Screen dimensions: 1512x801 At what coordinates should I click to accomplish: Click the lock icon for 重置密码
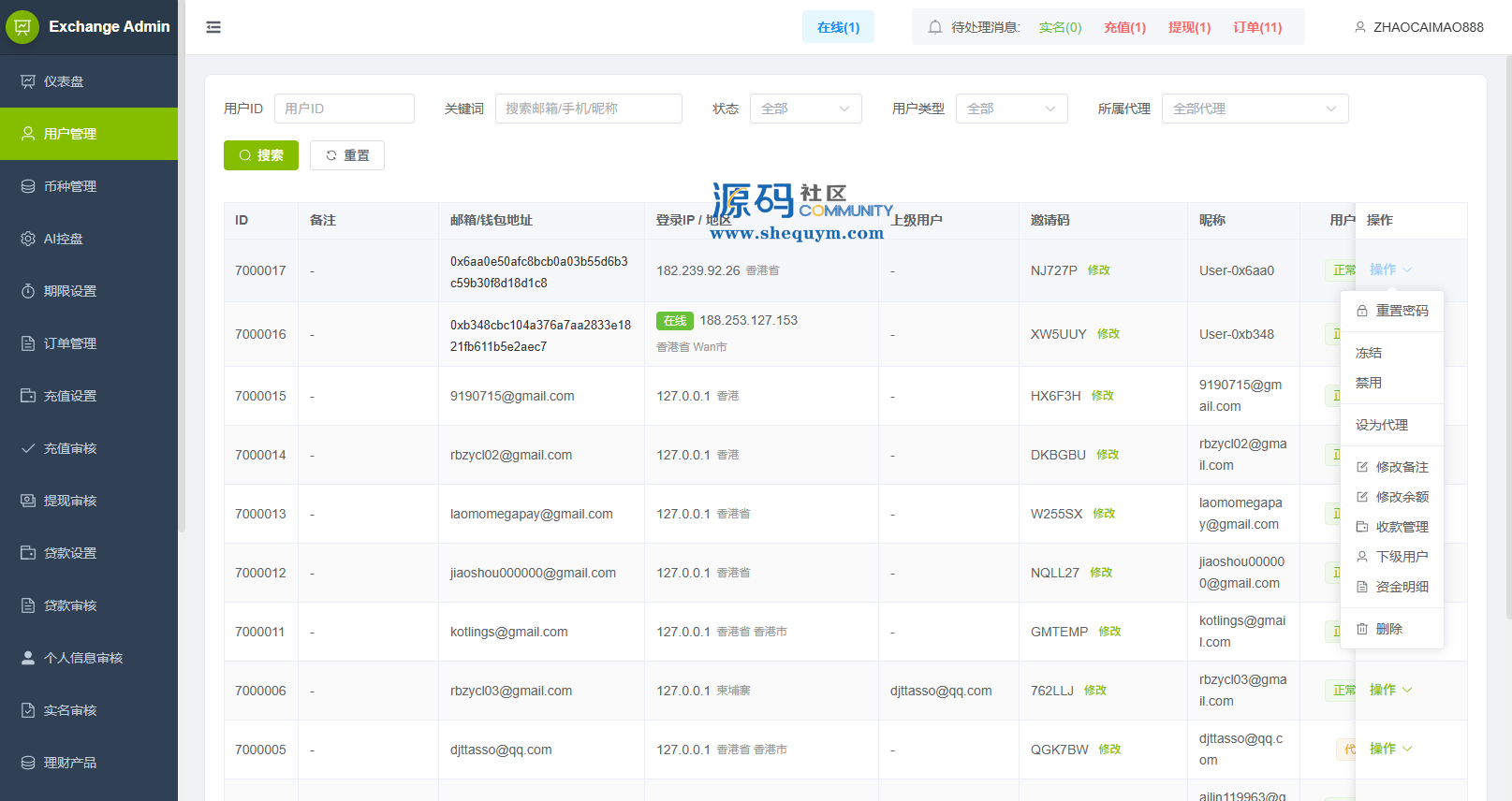point(1362,311)
